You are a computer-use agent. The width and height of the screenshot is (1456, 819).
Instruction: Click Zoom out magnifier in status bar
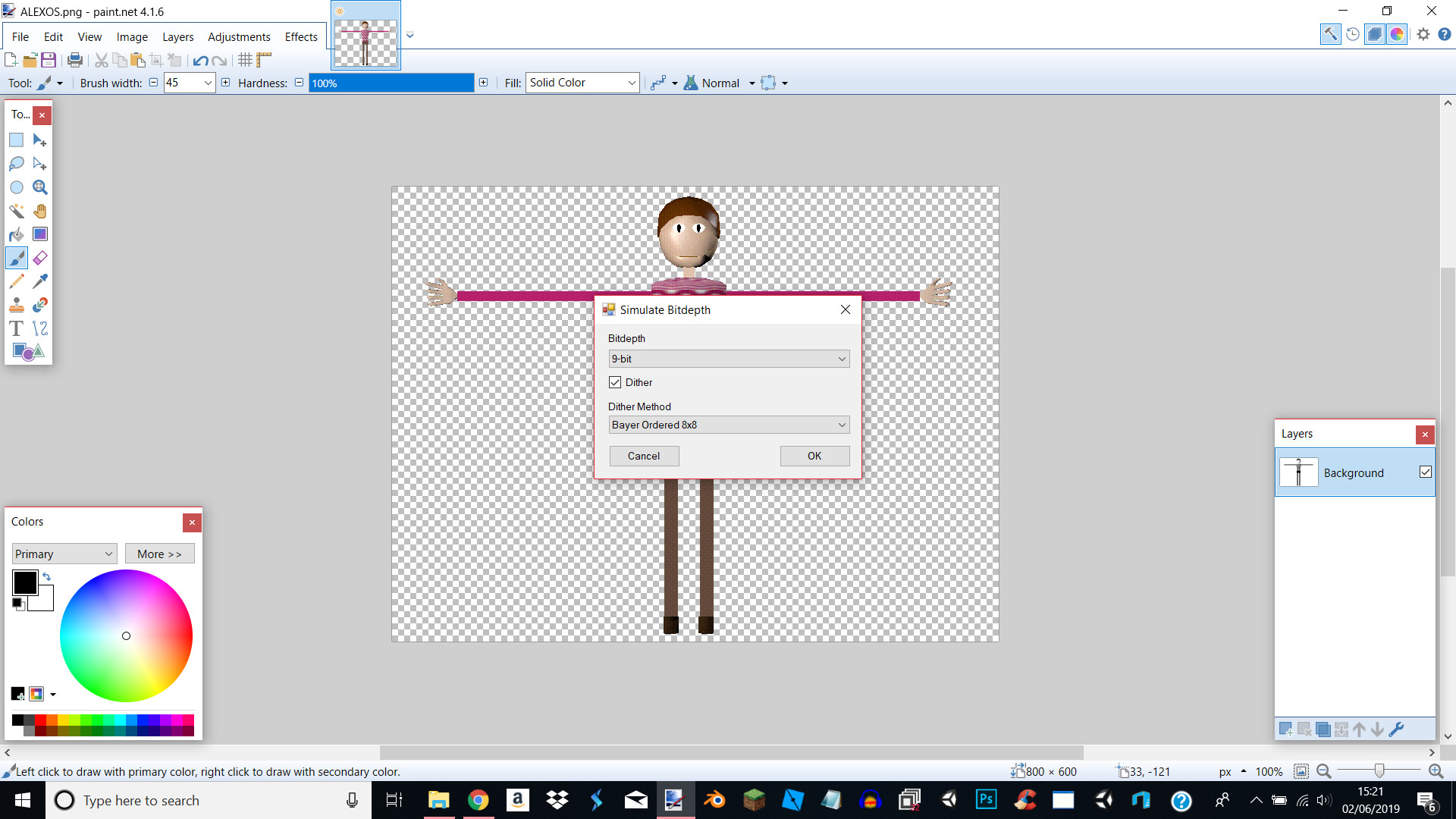click(x=1324, y=771)
